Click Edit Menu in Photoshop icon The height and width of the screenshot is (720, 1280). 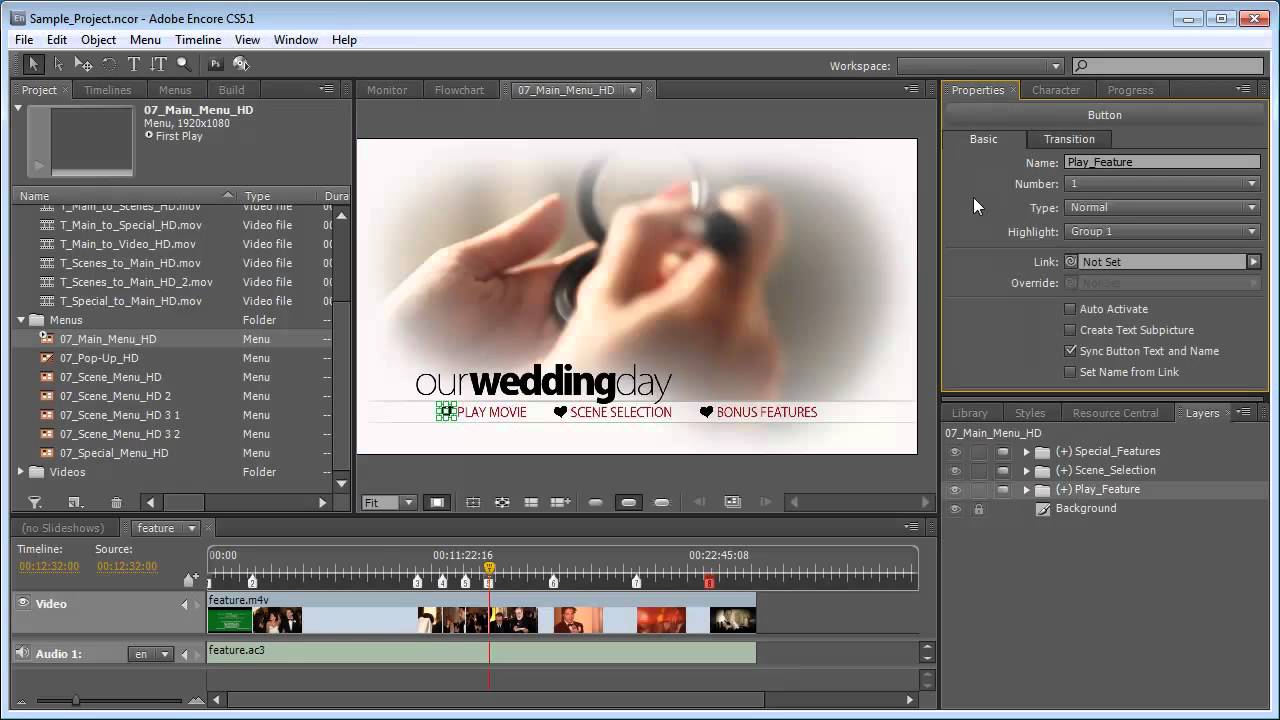215,64
